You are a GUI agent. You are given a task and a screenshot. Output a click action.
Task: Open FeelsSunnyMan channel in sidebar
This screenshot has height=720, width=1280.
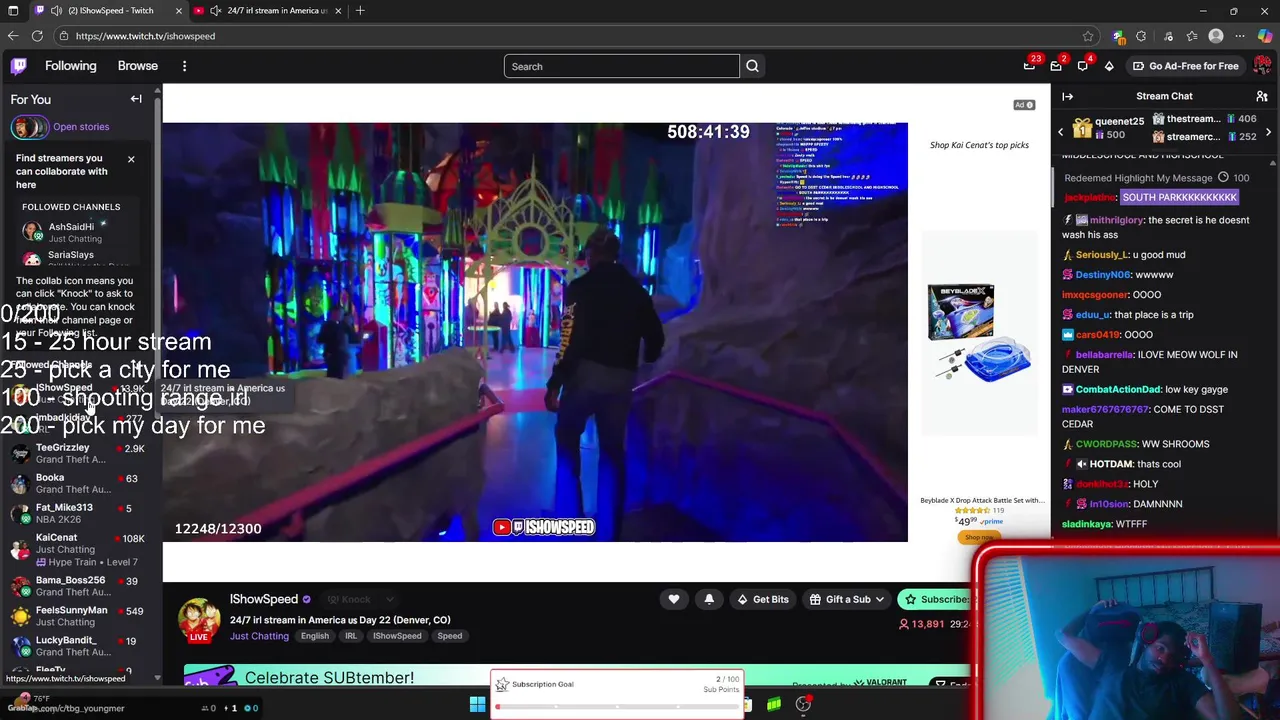(x=78, y=616)
